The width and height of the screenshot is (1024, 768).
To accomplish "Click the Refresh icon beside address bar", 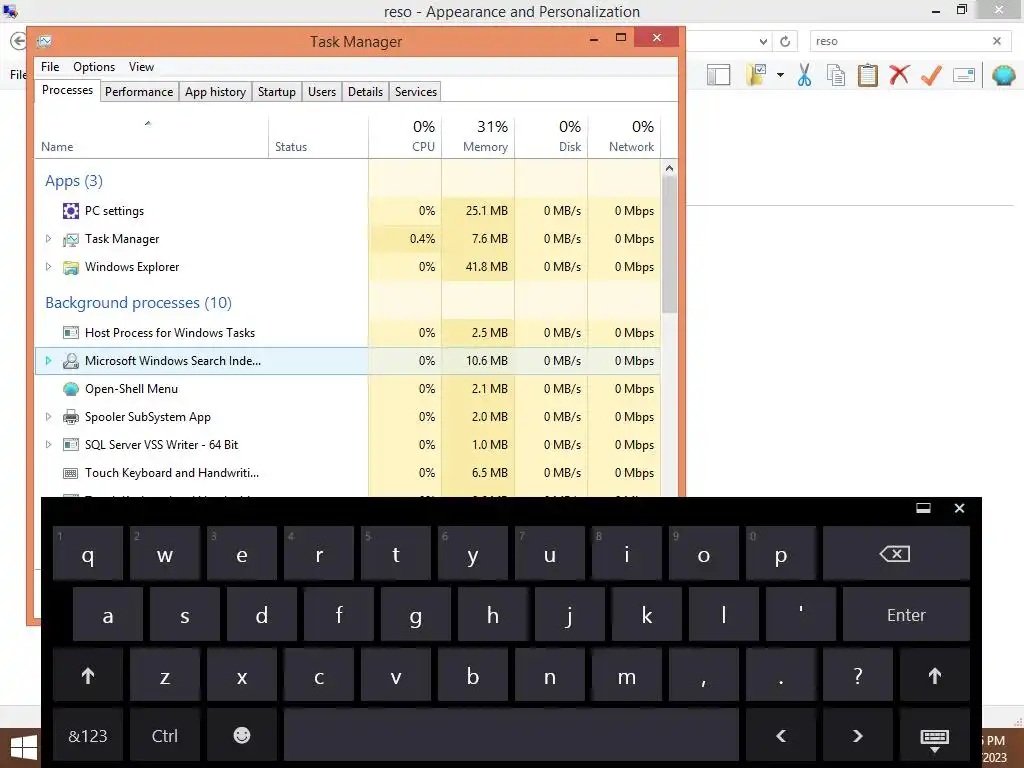I will [785, 41].
